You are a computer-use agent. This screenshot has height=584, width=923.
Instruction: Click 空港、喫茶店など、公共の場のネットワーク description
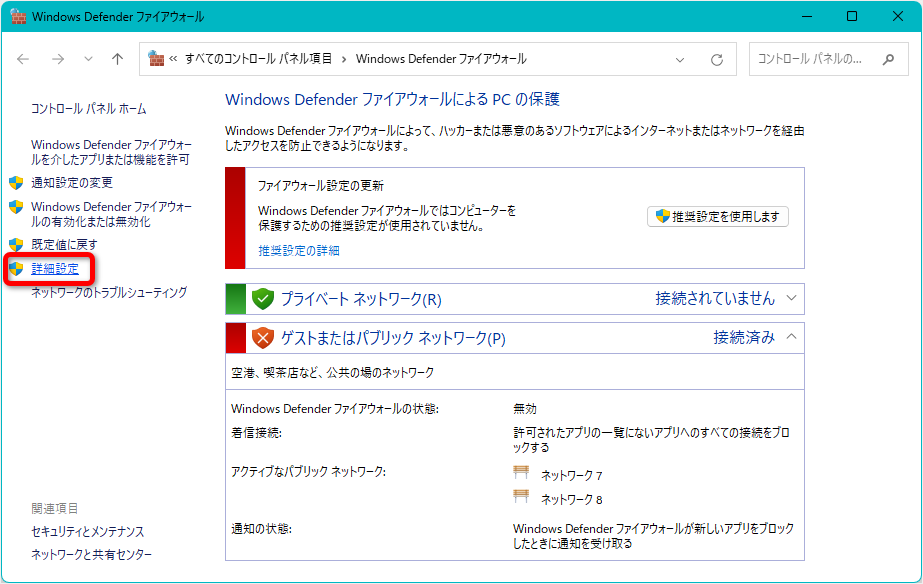click(333, 373)
